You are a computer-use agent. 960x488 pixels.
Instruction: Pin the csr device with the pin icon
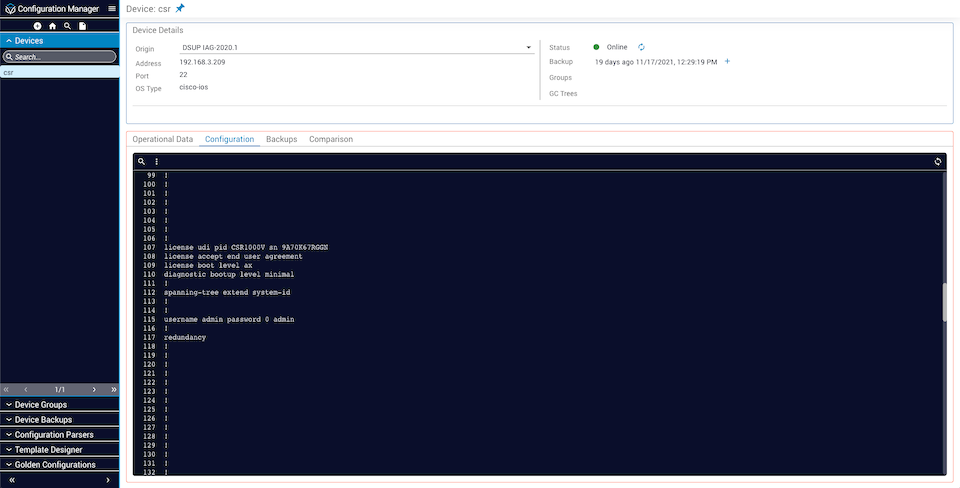click(x=180, y=8)
